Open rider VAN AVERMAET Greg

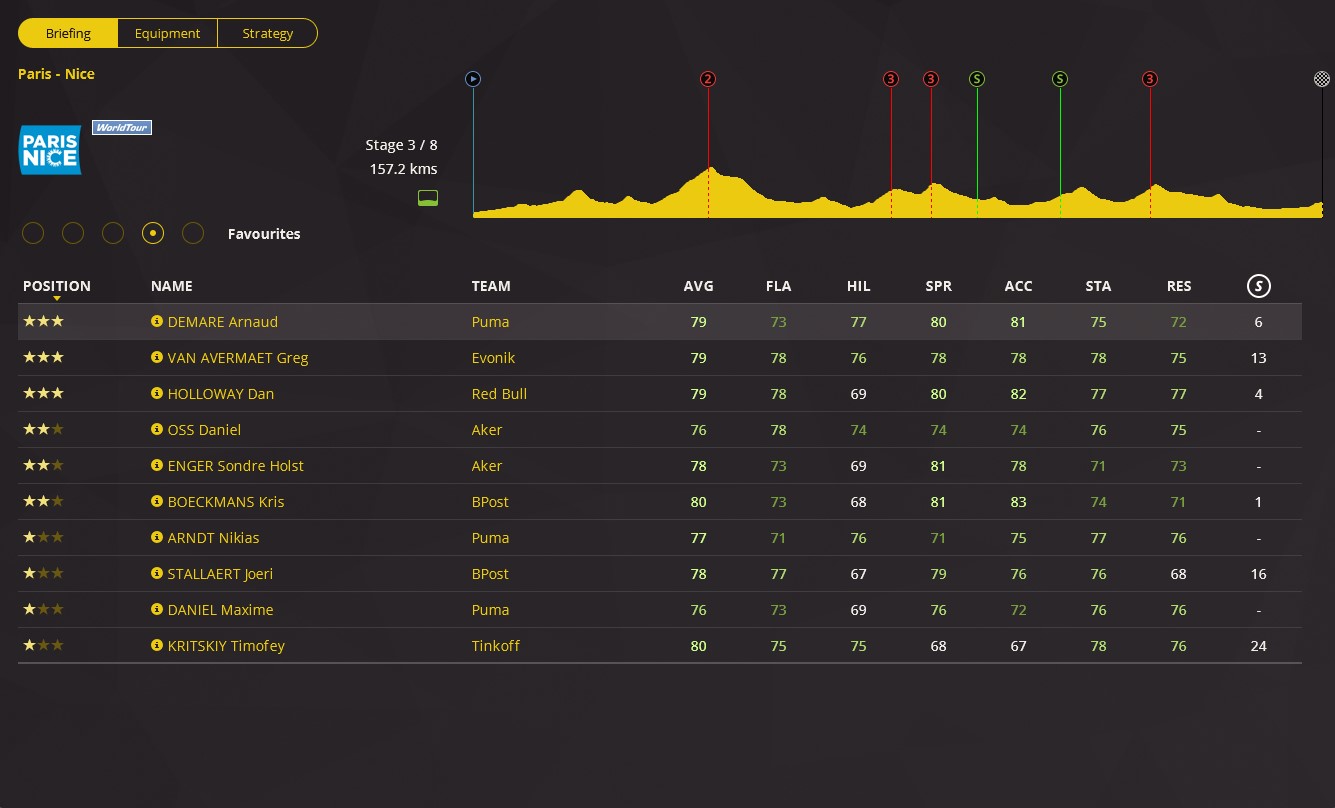(x=238, y=358)
